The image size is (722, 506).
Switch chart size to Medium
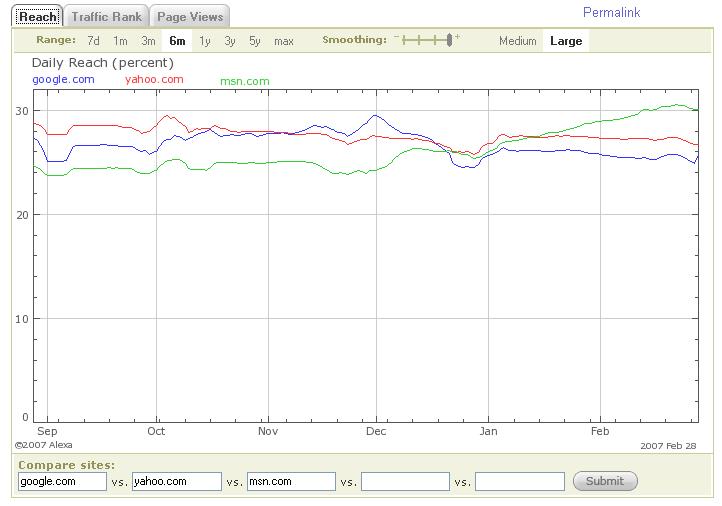pyautogui.click(x=518, y=41)
